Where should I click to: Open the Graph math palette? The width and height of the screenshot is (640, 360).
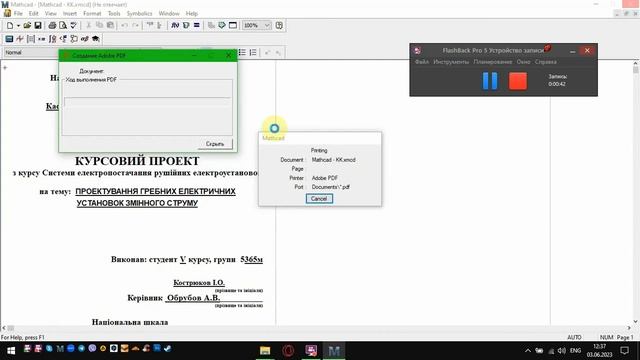pyautogui.click(x=20, y=39)
